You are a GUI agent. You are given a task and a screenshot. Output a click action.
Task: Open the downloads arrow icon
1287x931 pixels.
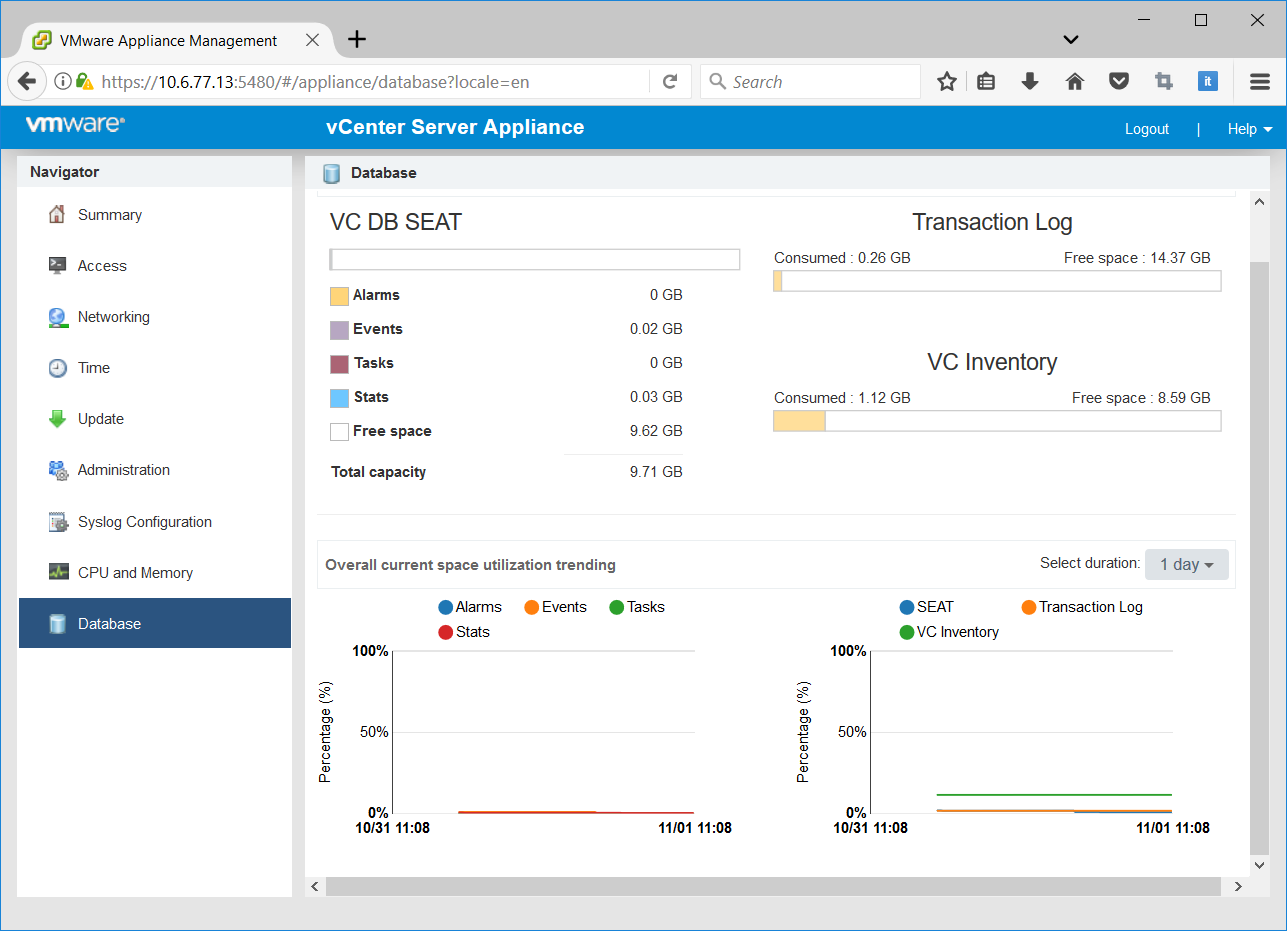[1030, 82]
